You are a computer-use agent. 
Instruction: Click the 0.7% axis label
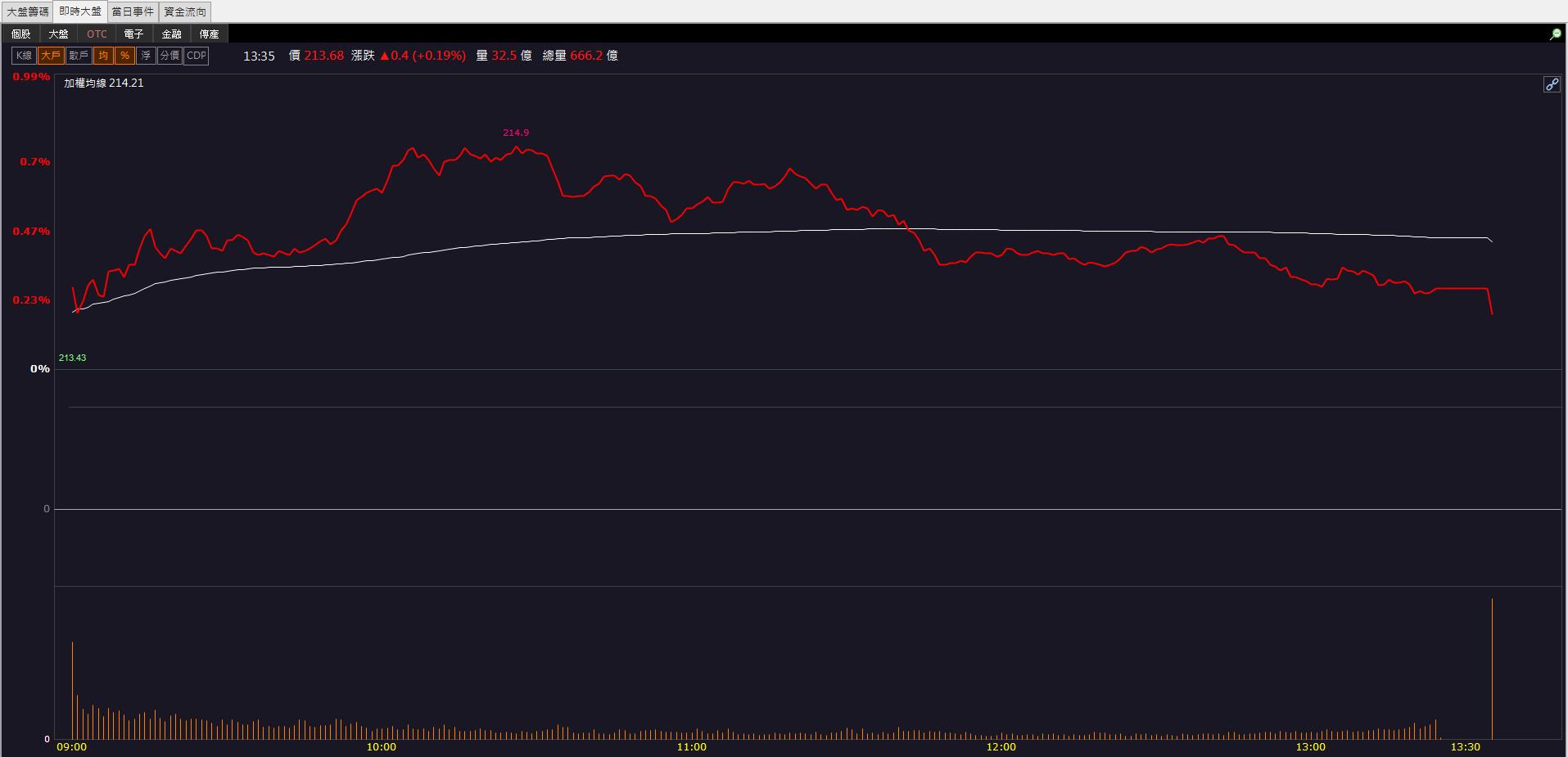point(35,162)
